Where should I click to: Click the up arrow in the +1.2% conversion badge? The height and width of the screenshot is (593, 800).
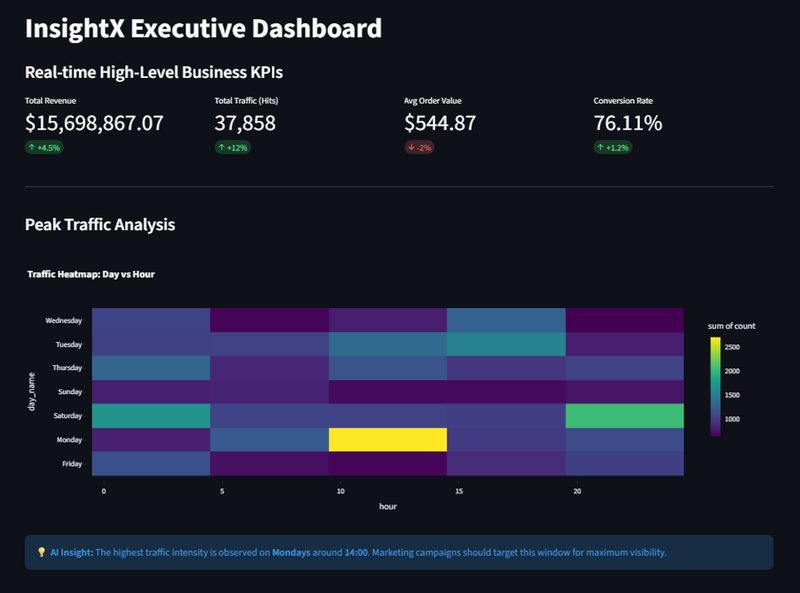pos(601,147)
